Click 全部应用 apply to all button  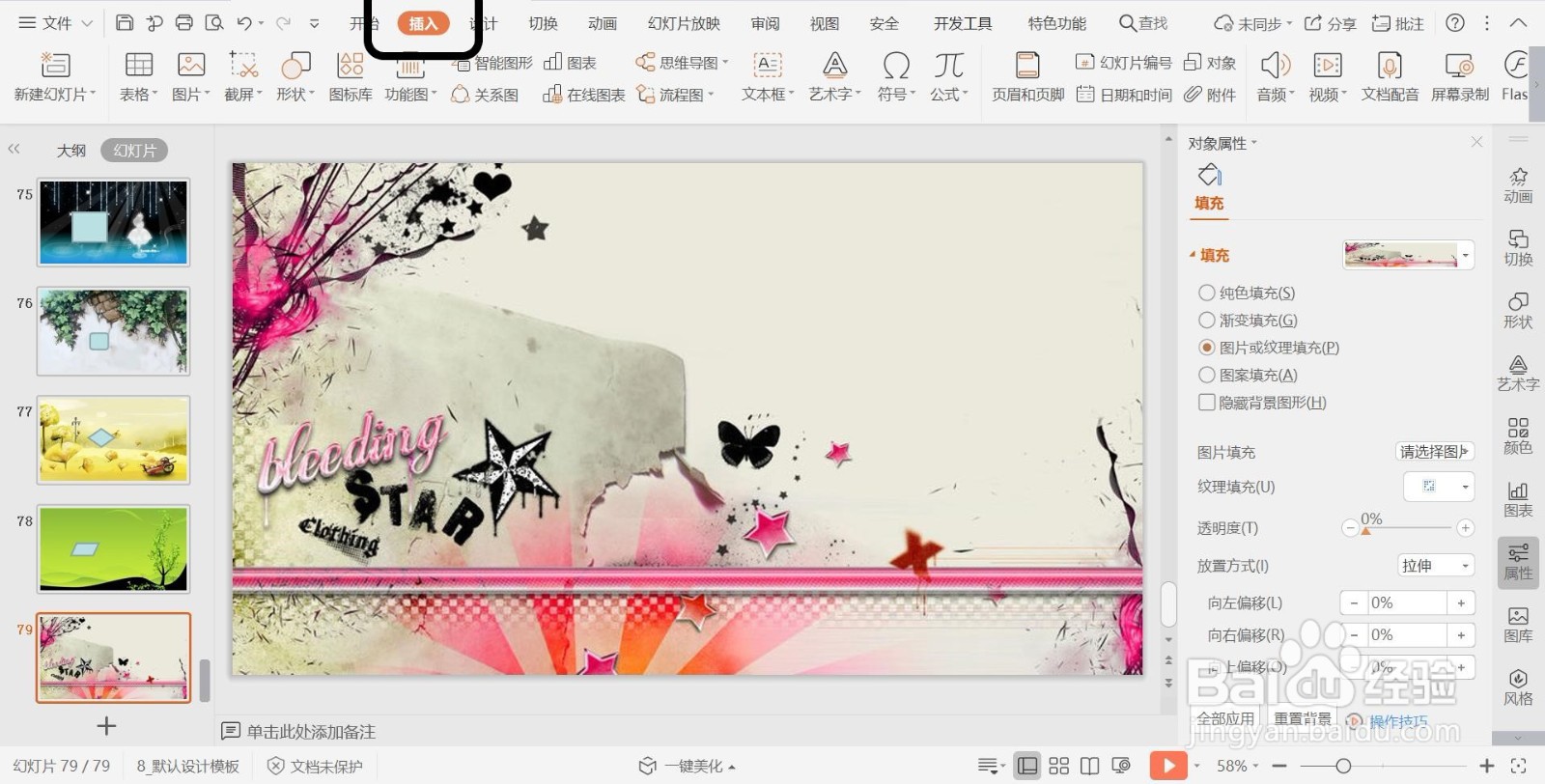(x=1225, y=718)
